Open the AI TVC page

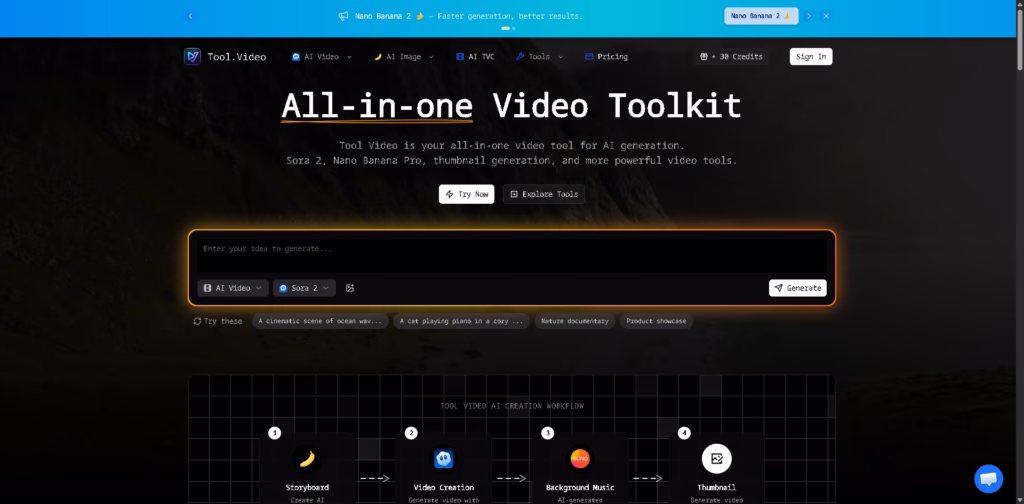click(475, 57)
